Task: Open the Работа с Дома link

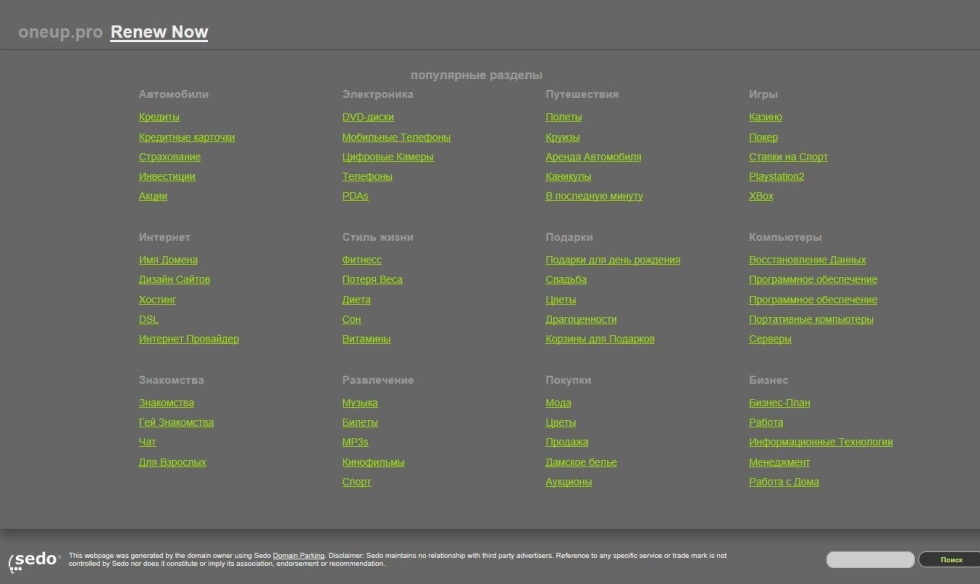Action: click(783, 482)
